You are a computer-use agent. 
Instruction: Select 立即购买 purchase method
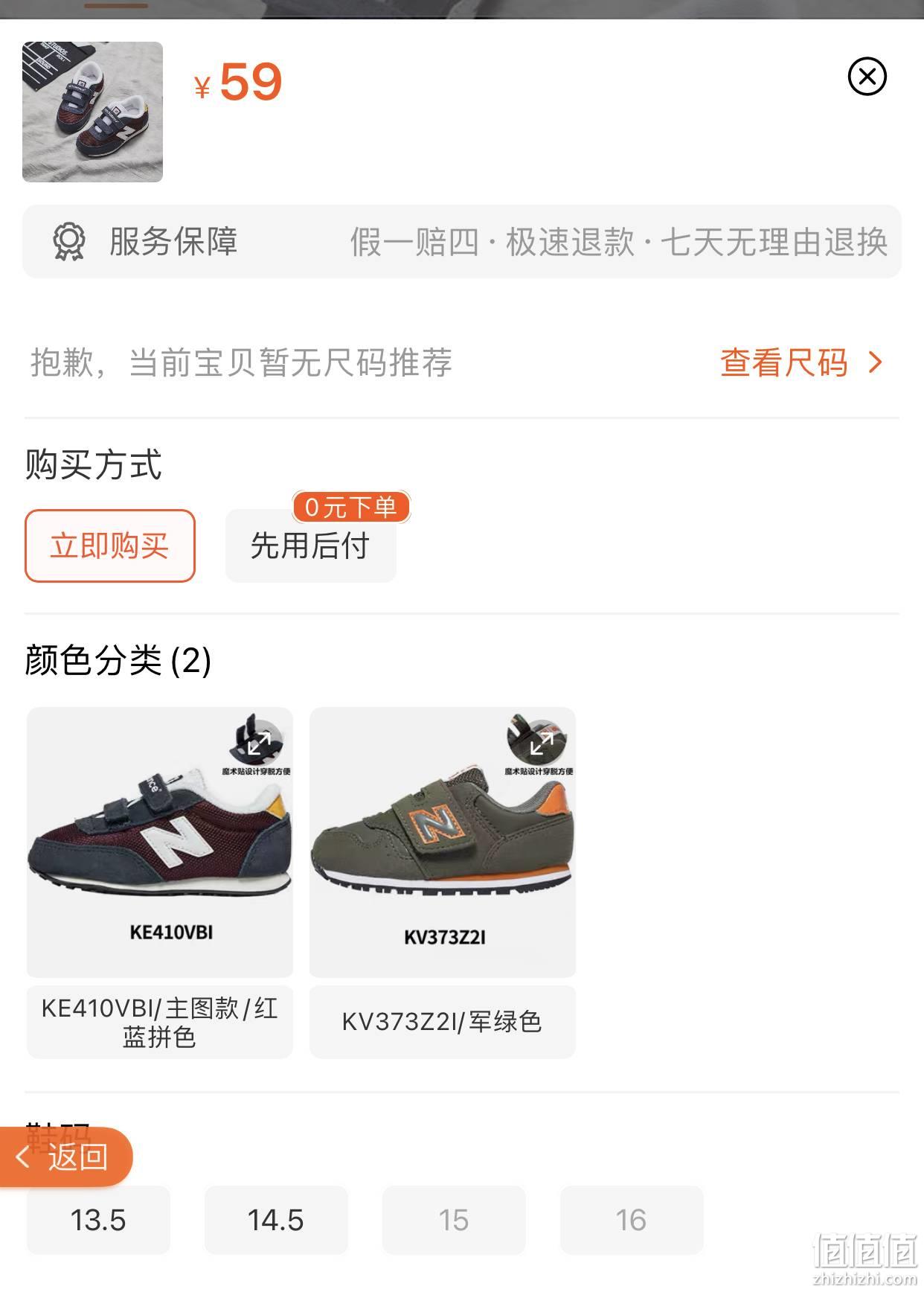(110, 546)
